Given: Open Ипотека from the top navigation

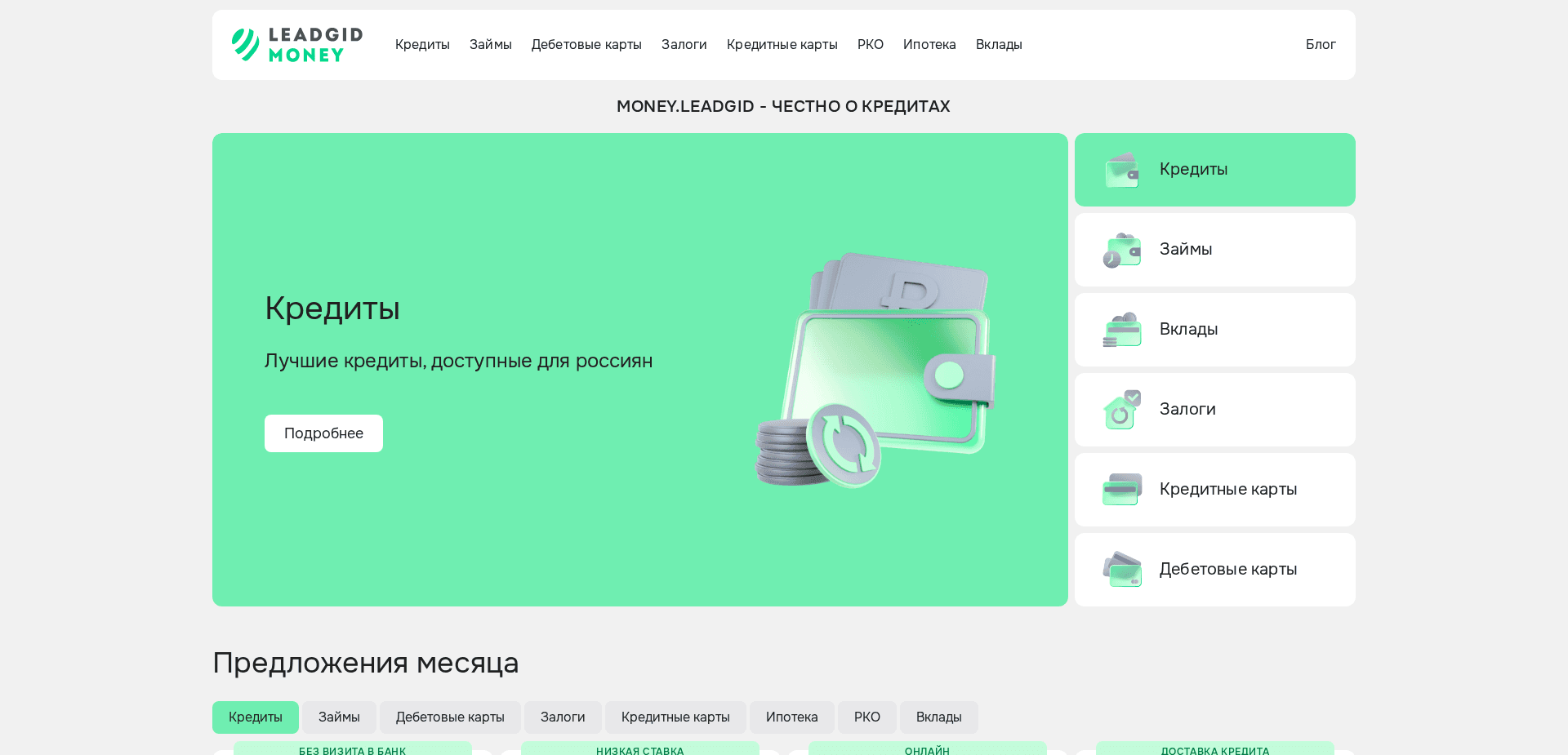Looking at the screenshot, I should 929,45.
